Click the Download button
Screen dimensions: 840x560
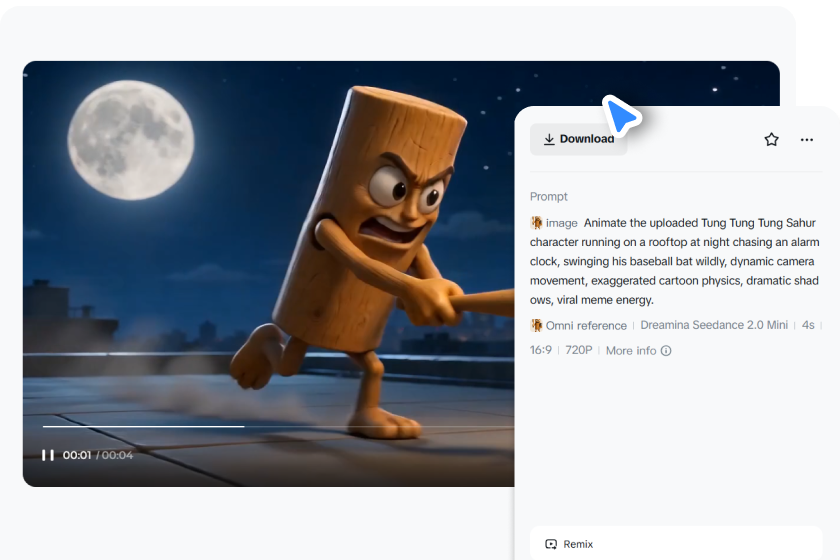tap(578, 139)
